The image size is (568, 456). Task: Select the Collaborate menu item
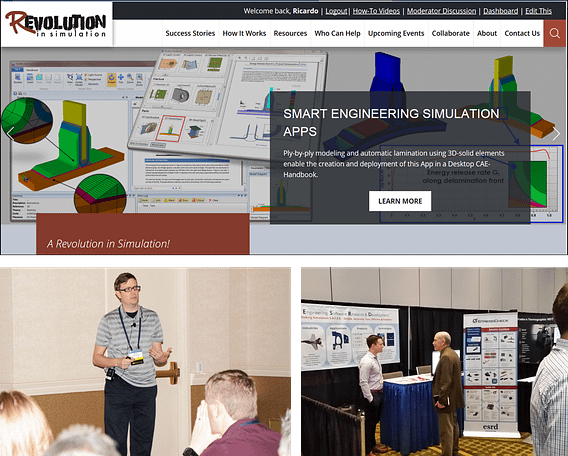pos(451,33)
